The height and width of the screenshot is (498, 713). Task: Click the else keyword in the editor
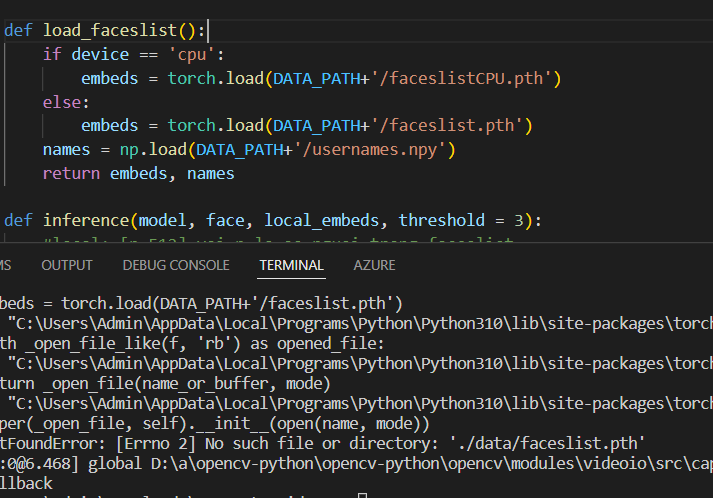point(60,102)
